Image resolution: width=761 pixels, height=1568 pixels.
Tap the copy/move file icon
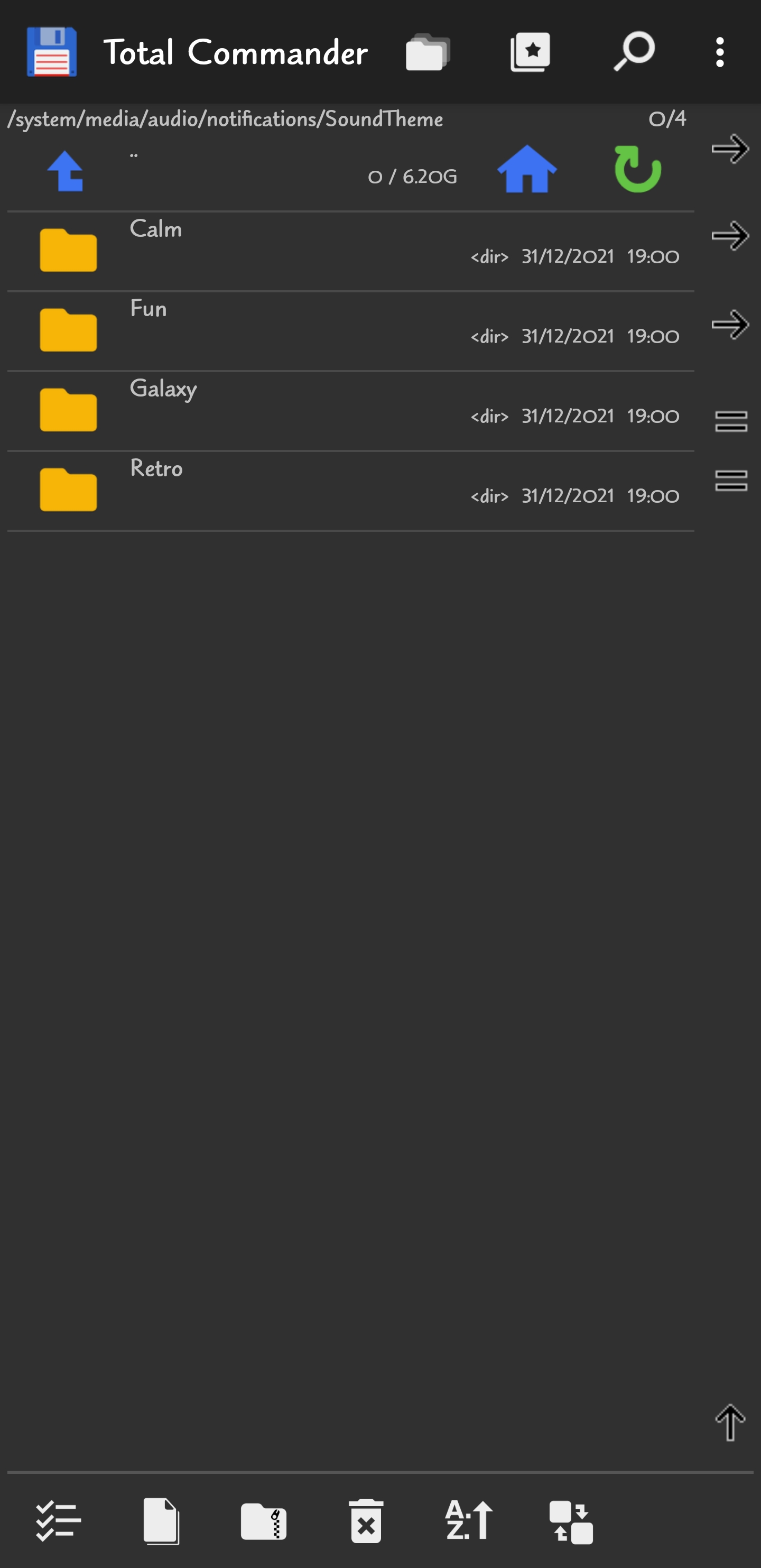click(161, 1521)
